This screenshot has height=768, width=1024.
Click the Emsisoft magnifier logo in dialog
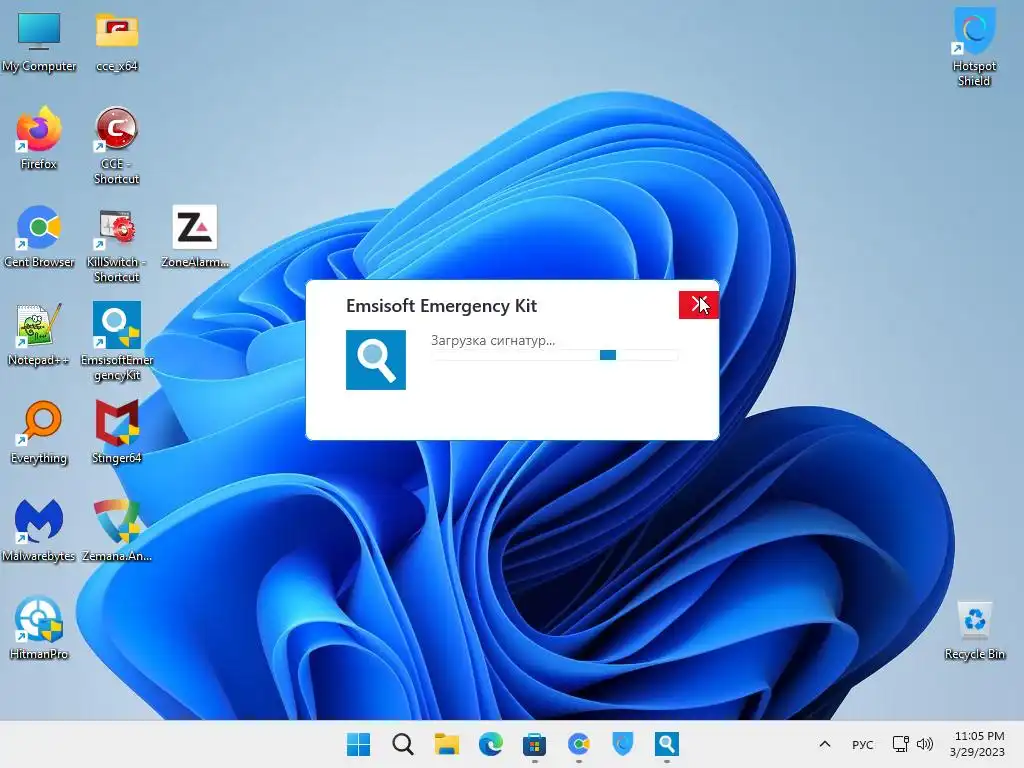[376, 360]
